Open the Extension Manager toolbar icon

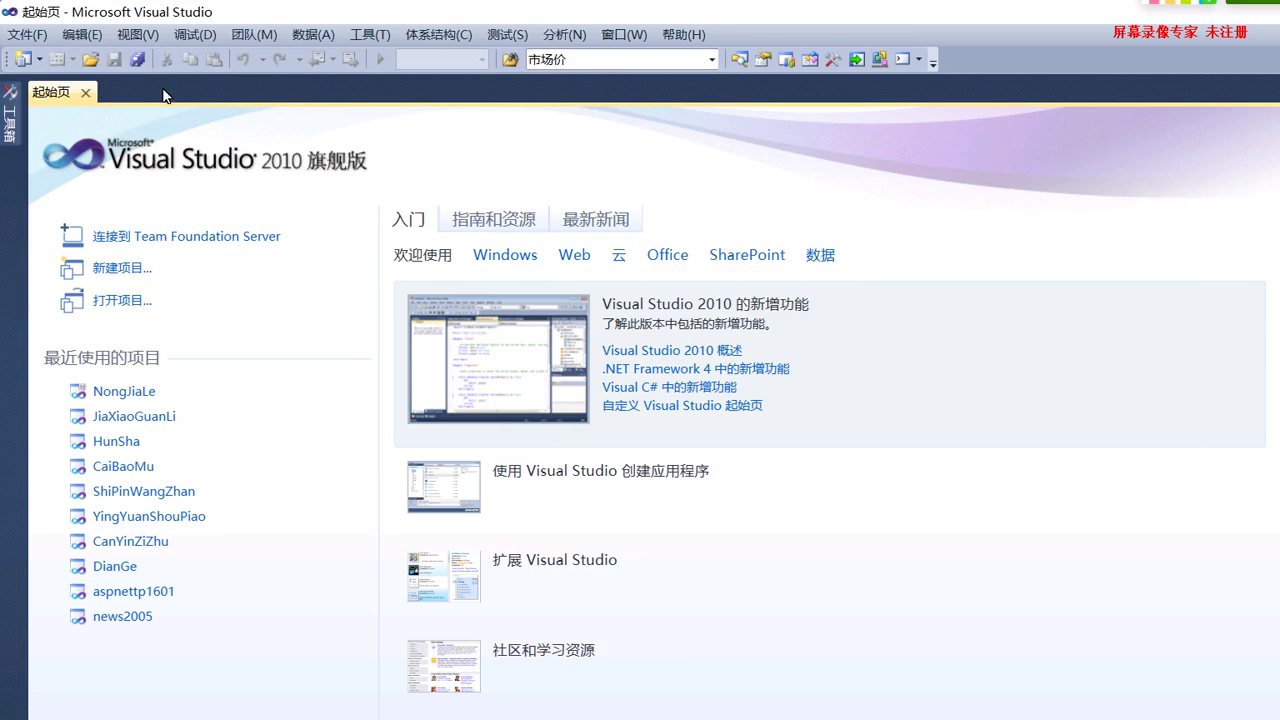click(880, 60)
